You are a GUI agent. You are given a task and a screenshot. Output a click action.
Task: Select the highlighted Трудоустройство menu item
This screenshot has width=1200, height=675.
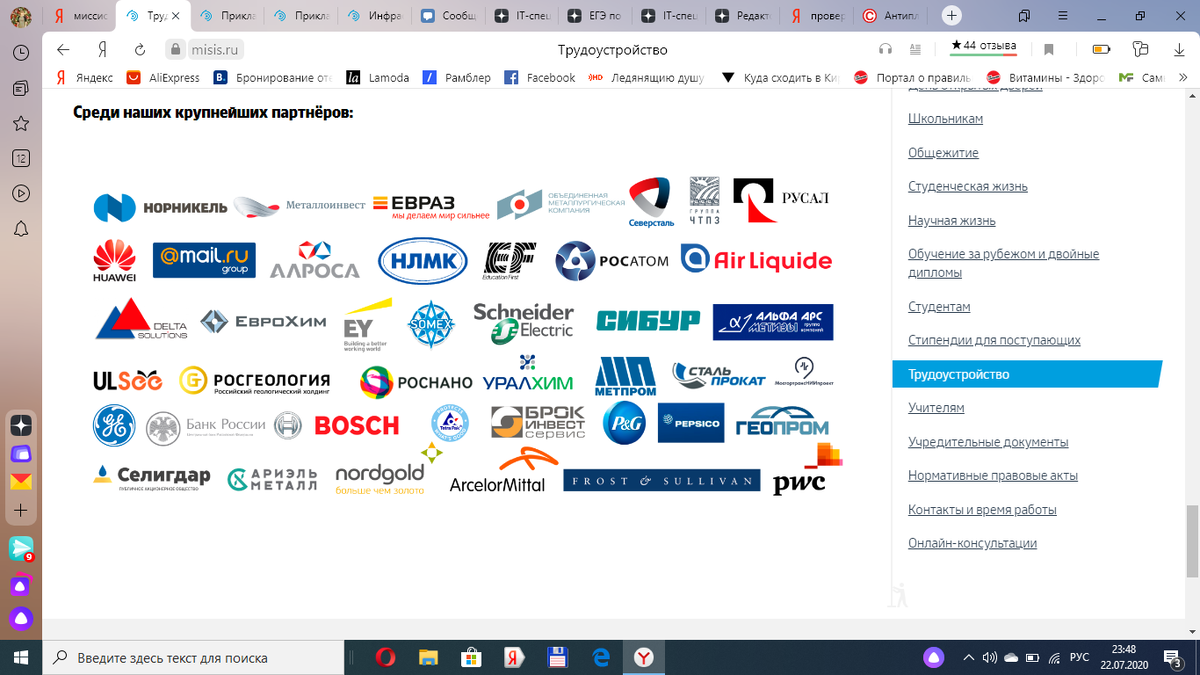pyautogui.click(x=1027, y=374)
